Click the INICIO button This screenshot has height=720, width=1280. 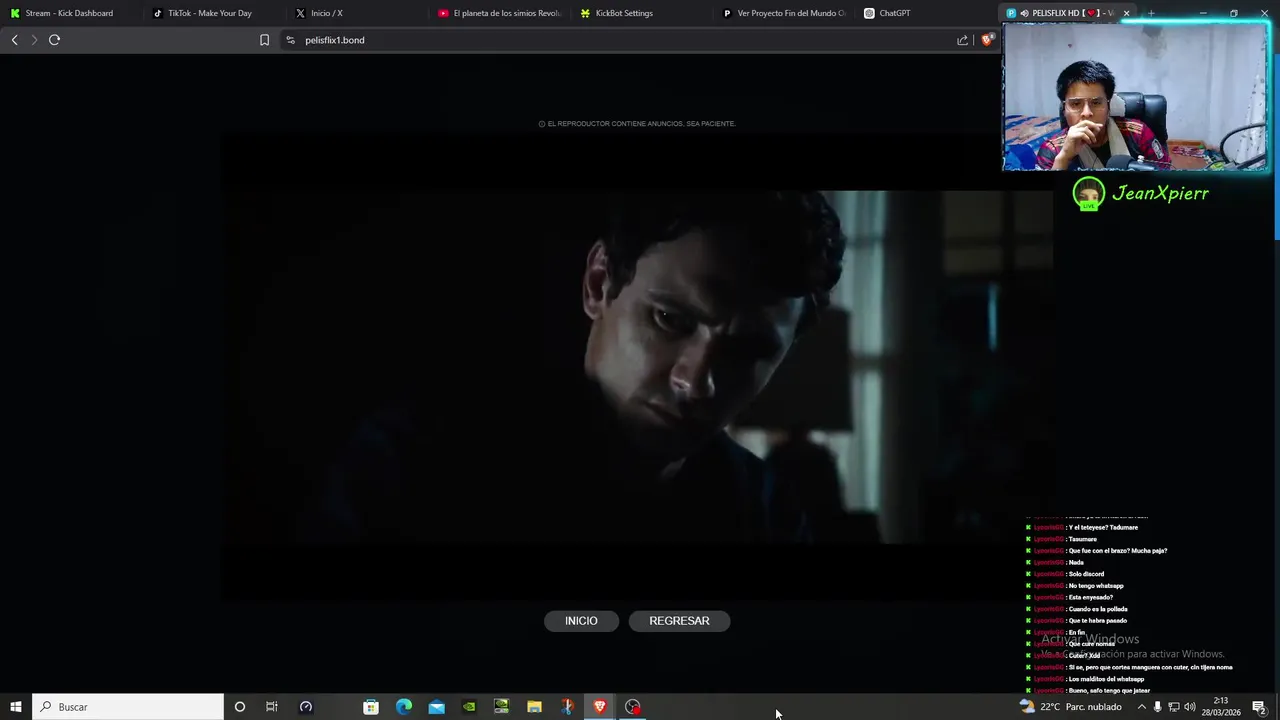(x=581, y=621)
